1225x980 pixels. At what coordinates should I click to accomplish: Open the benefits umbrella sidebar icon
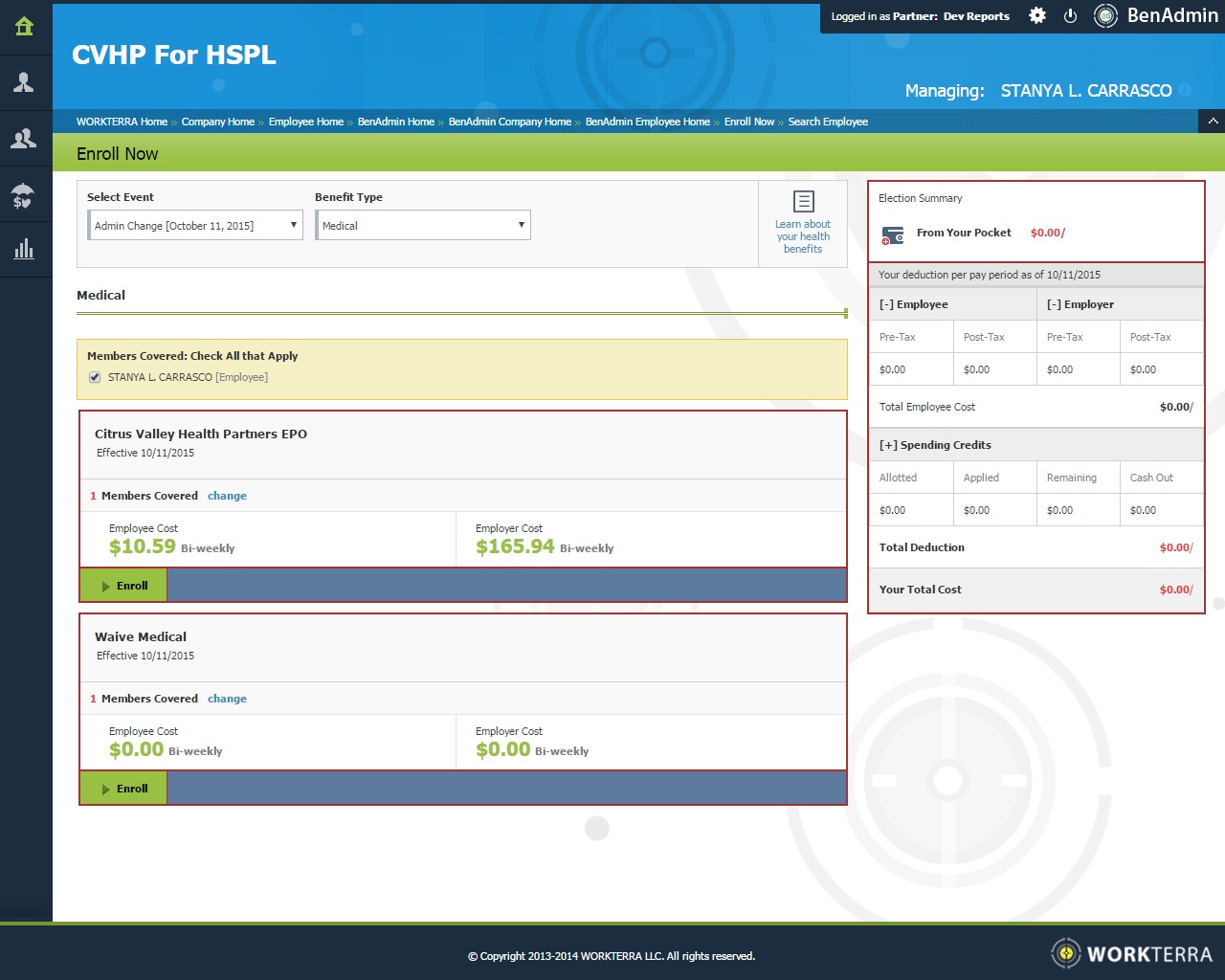[x=24, y=195]
